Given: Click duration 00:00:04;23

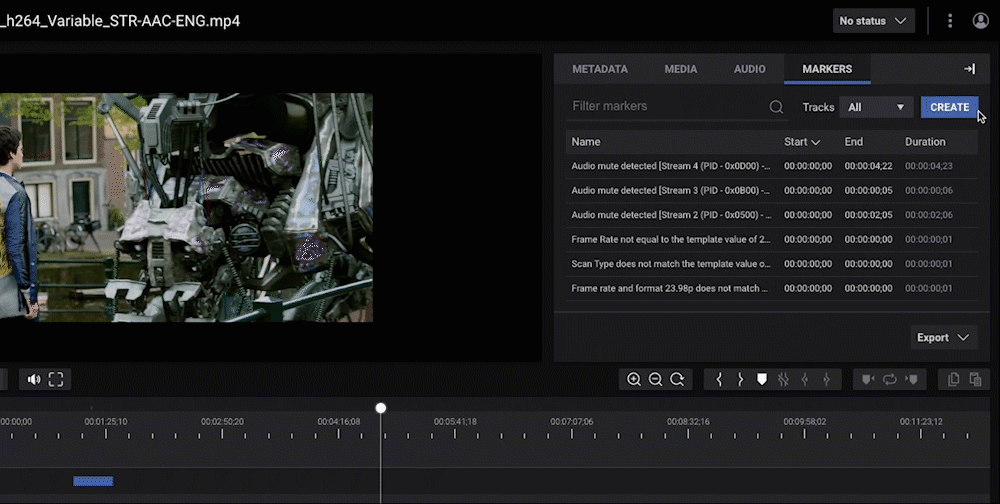Looking at the screenshot, I should pyautogui.click(x=929, y=166).
